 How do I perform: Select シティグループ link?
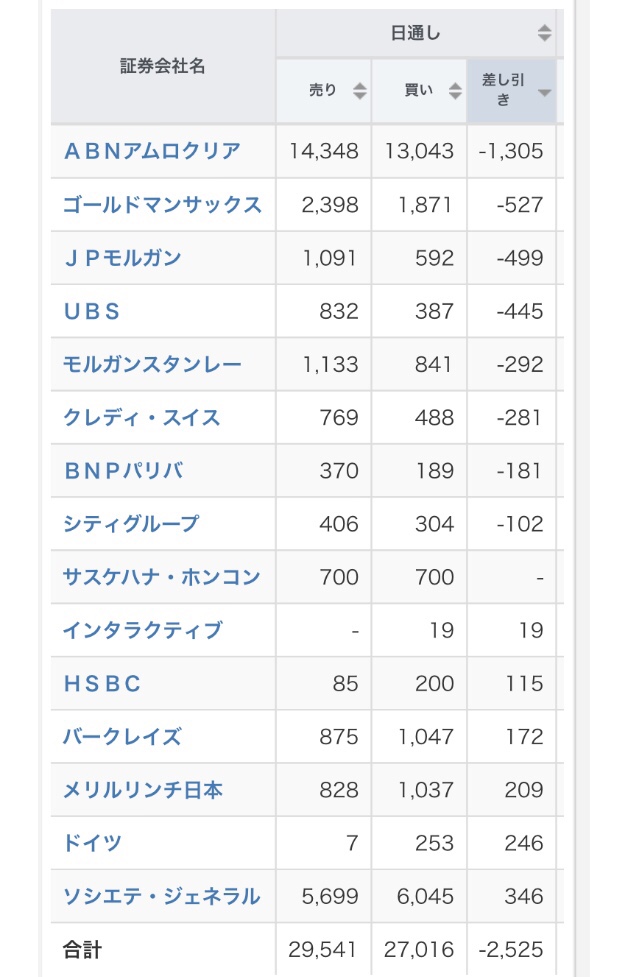(x=131, y=524)
